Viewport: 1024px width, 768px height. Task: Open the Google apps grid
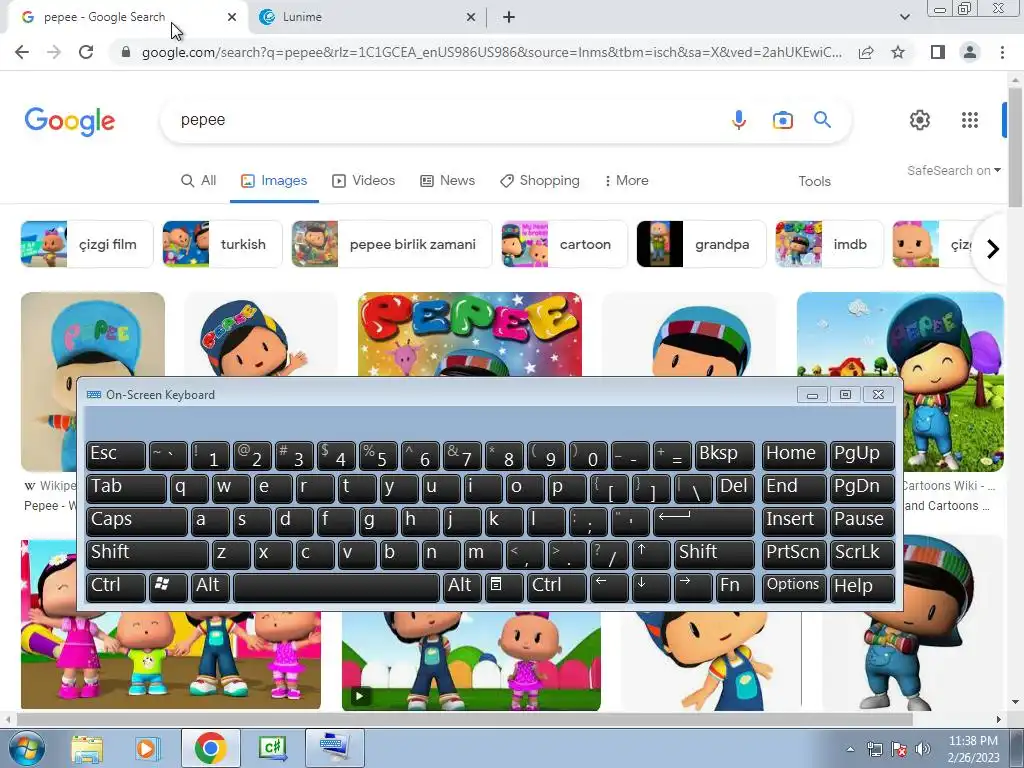tap(970, 120)
